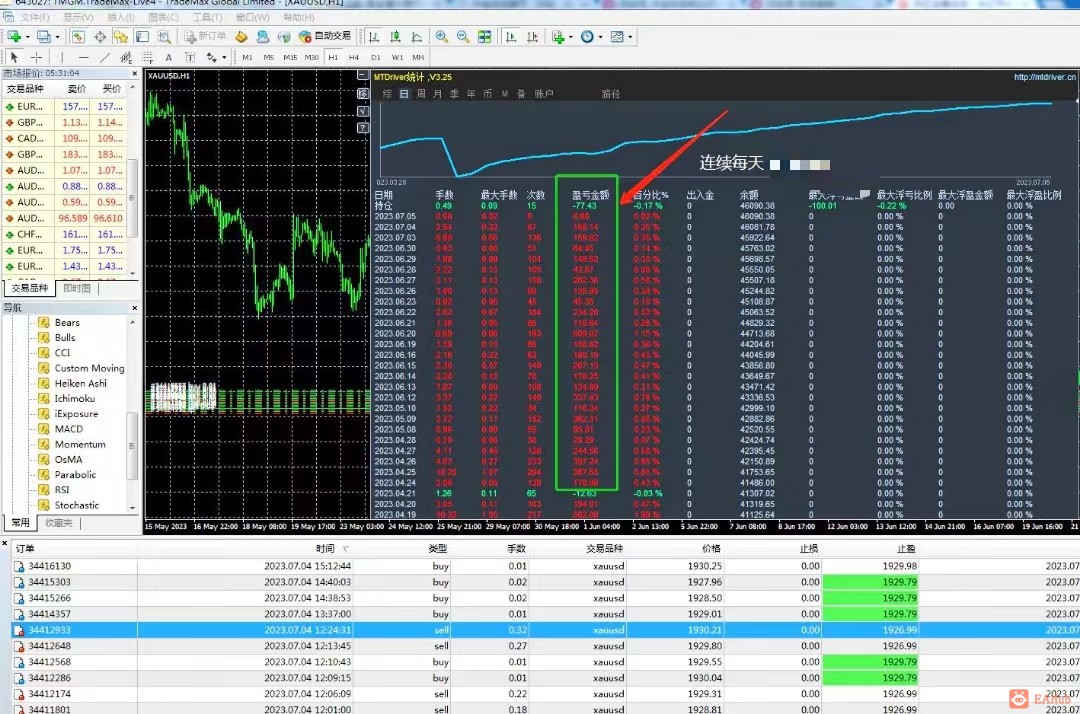This screenshot has width=1080, height=714.
Task: Switch to the M5 timeframe
Action: [269, 57]
